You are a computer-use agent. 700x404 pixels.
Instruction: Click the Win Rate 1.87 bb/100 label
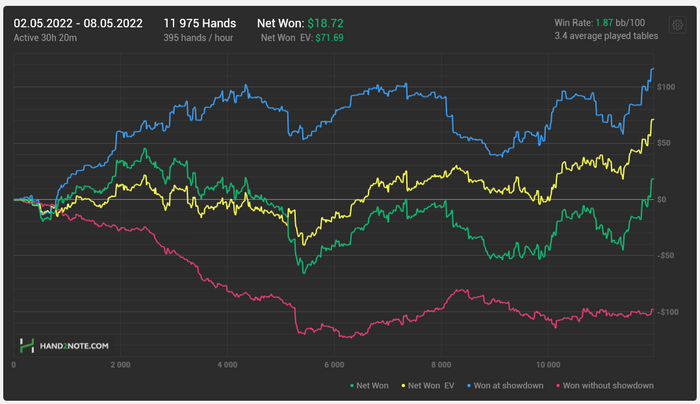point(600,23)
